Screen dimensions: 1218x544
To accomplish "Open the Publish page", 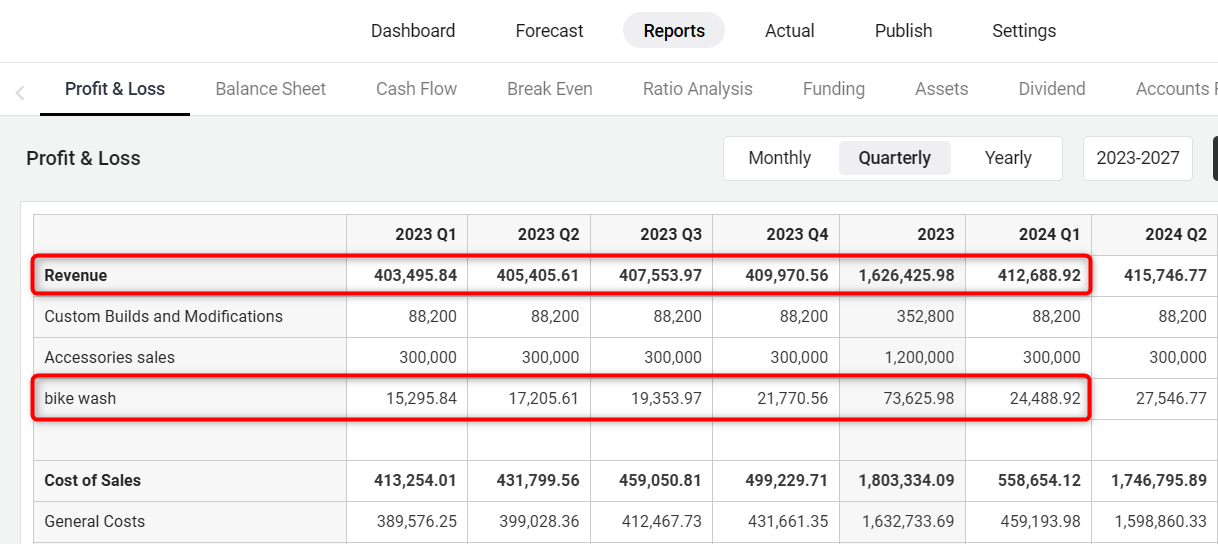I will point(903,31).
